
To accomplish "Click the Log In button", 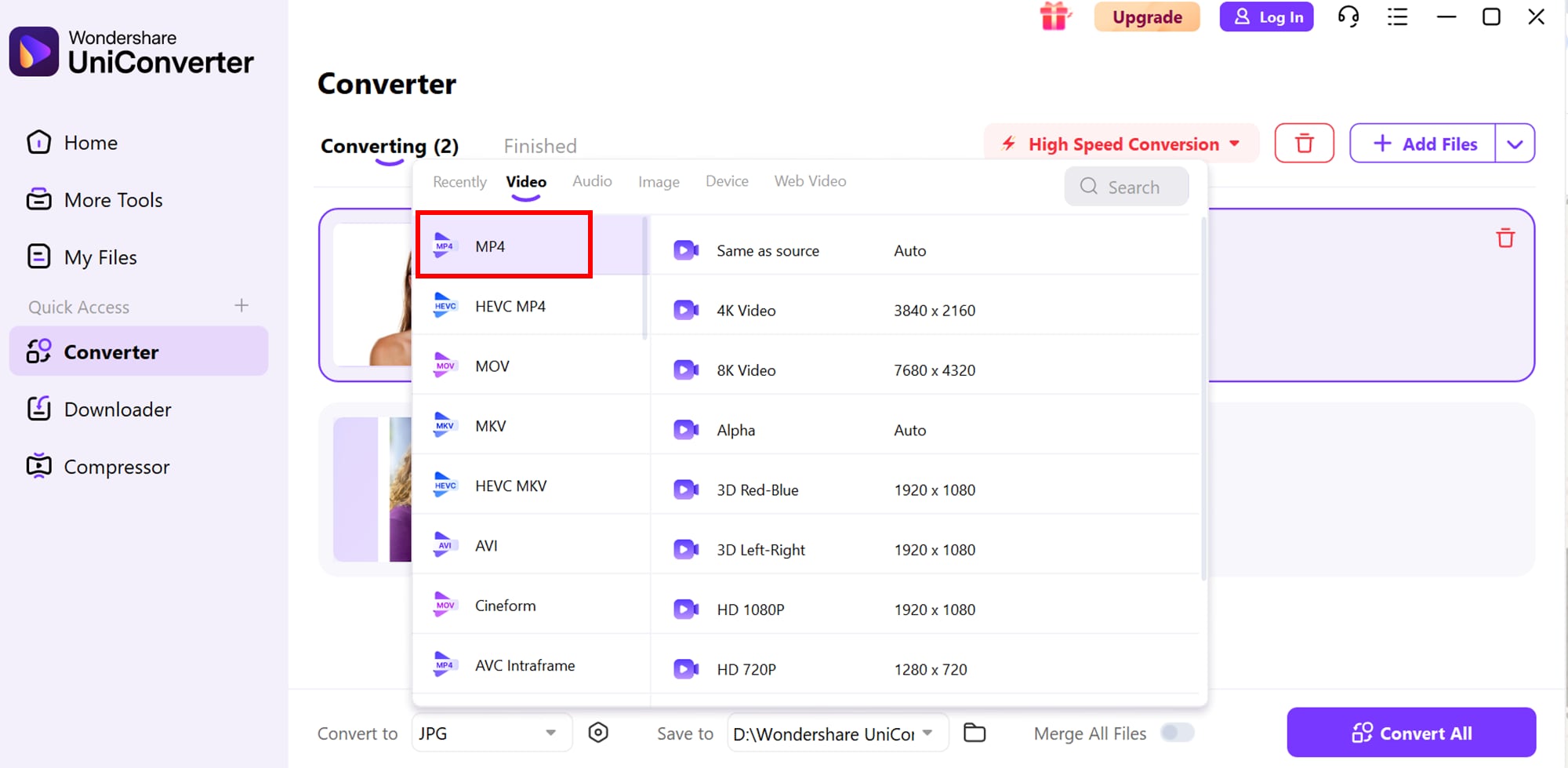I will click(1266, 16).
